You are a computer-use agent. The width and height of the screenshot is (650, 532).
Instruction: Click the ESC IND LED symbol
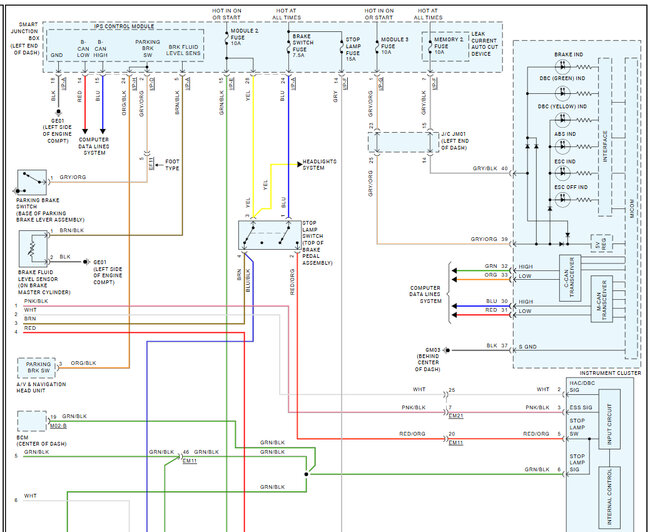pos(562,173)
